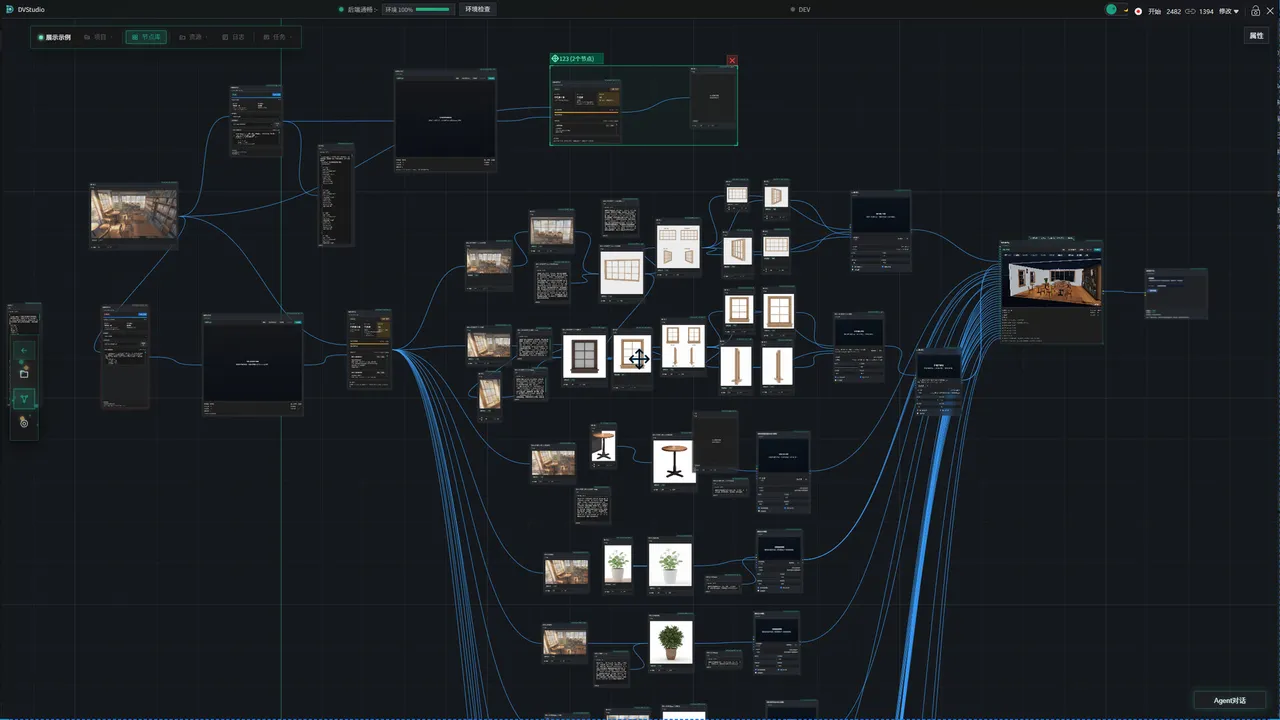Select the bushy green potted plant thumbnail
The image size is (1280, 720).
pyautogui.click(x=670, y=641)
